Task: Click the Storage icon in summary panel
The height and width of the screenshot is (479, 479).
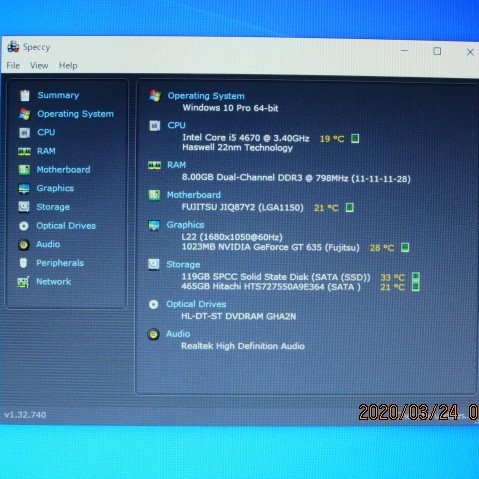Action: (x=154, y=264)
